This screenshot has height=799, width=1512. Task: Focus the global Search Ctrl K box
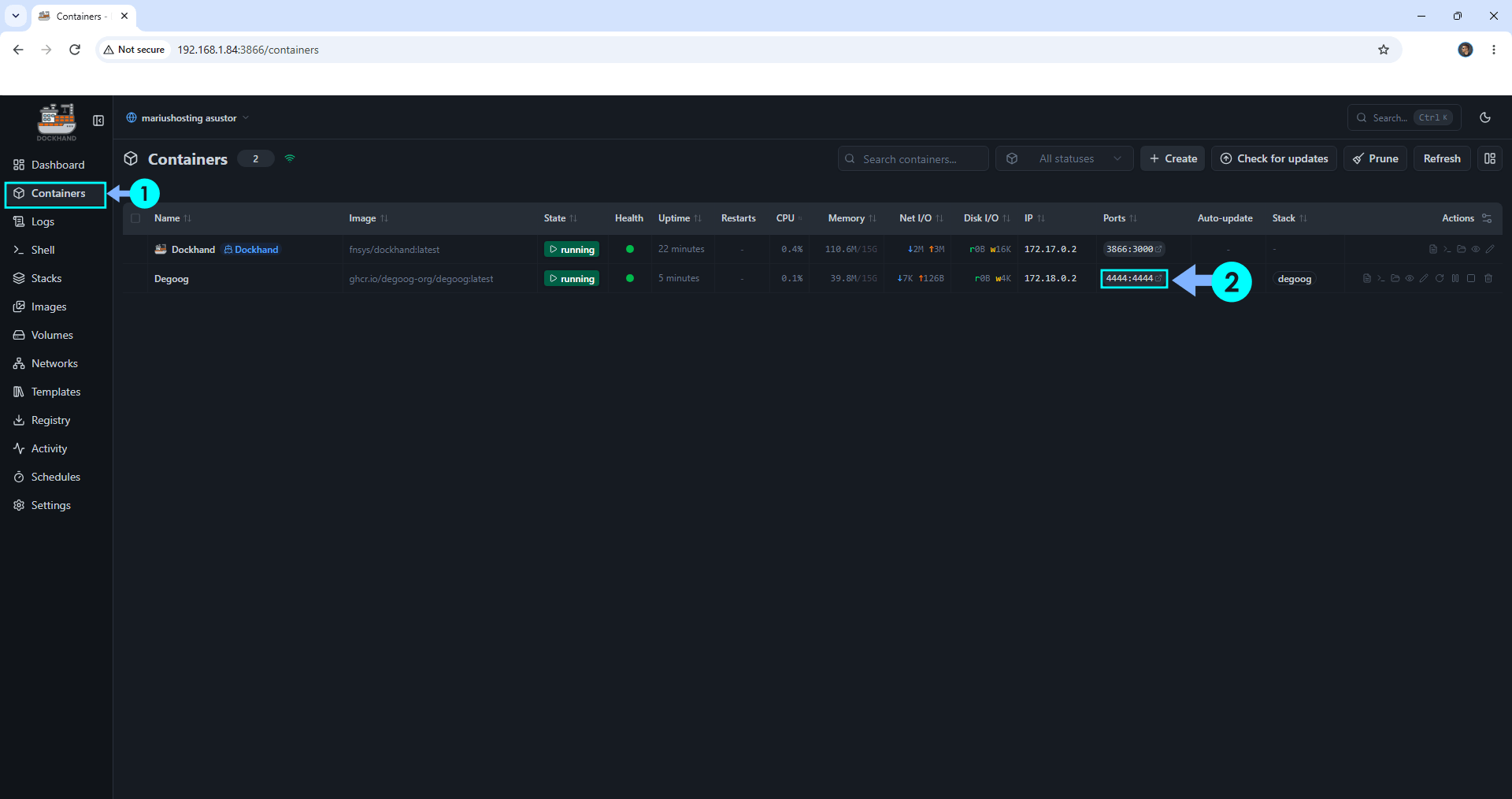[1404, 117]
